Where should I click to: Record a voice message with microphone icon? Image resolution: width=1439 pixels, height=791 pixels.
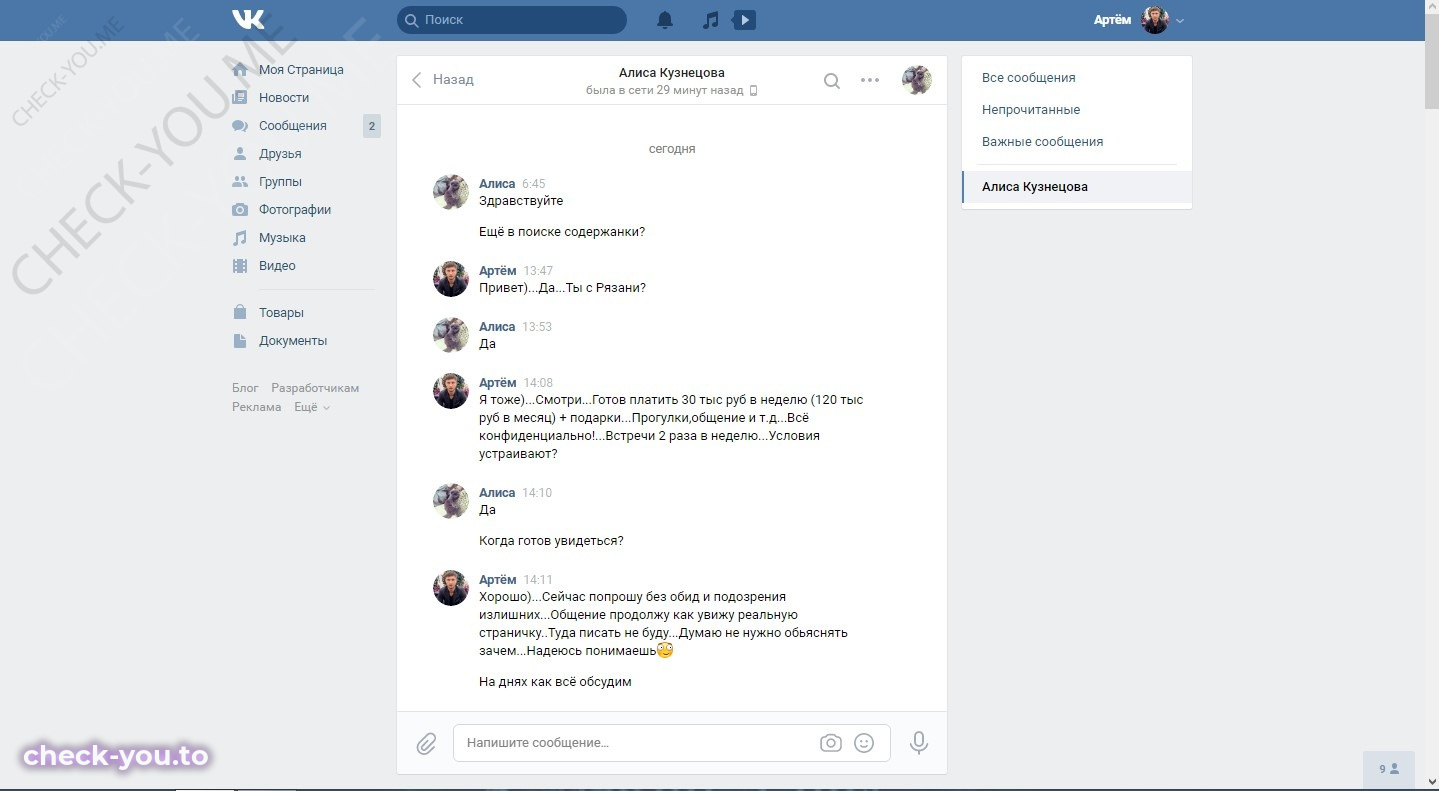[919, 743]
